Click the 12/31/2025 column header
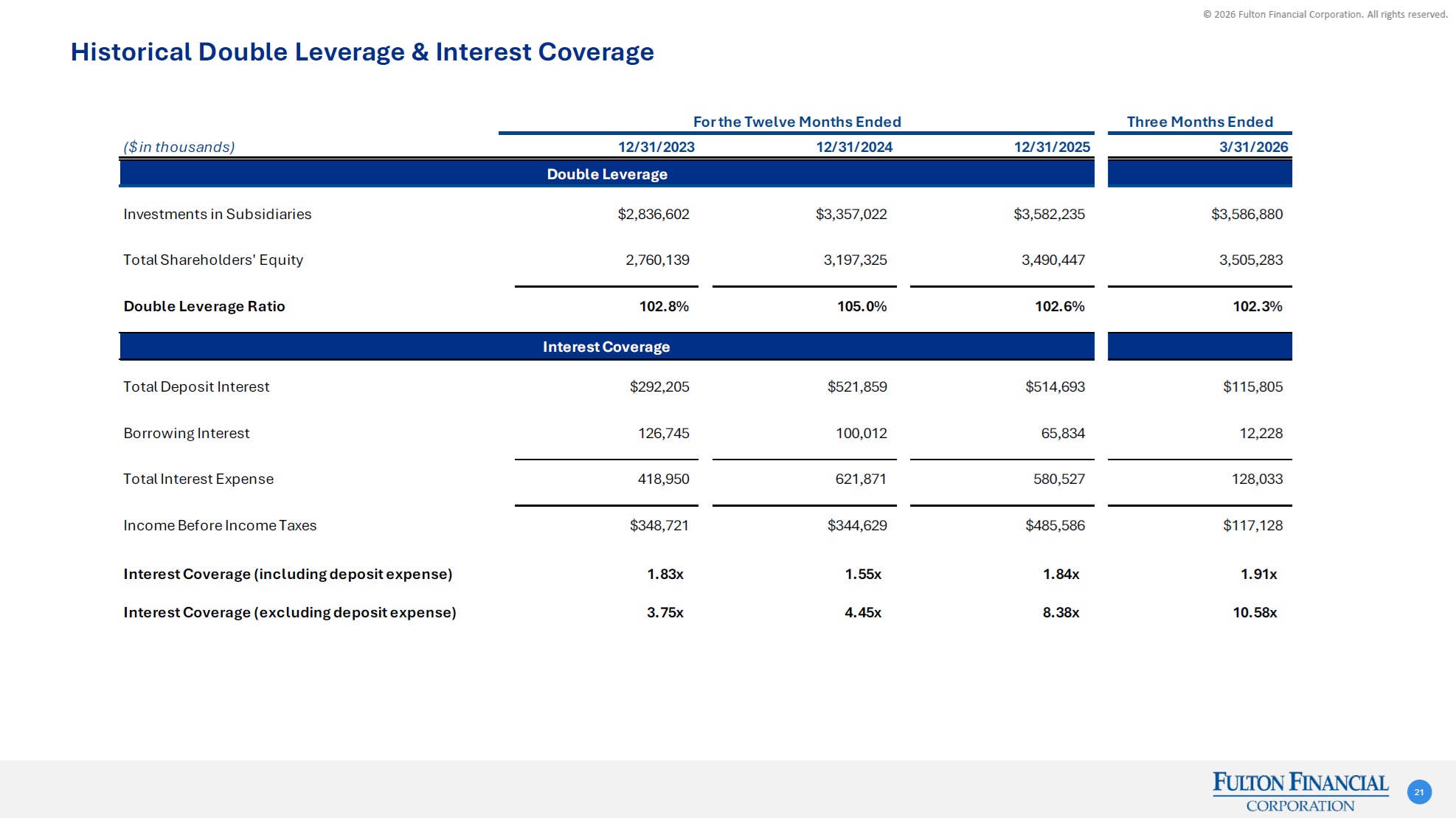The height and width of the screenshot is (818, 1456). point(1051,147)
